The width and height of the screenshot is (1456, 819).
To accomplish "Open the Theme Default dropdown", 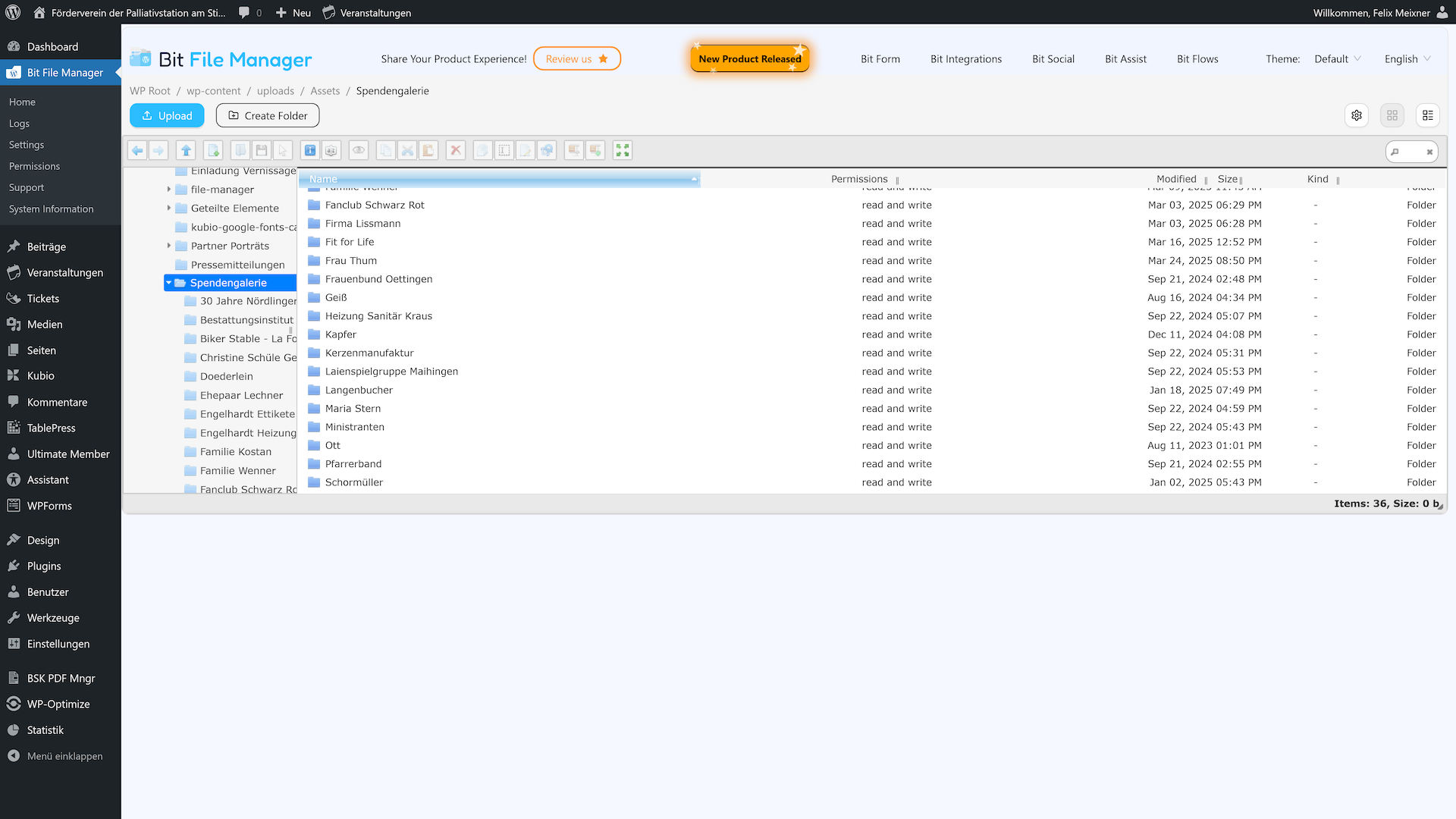I will 1338,58.
